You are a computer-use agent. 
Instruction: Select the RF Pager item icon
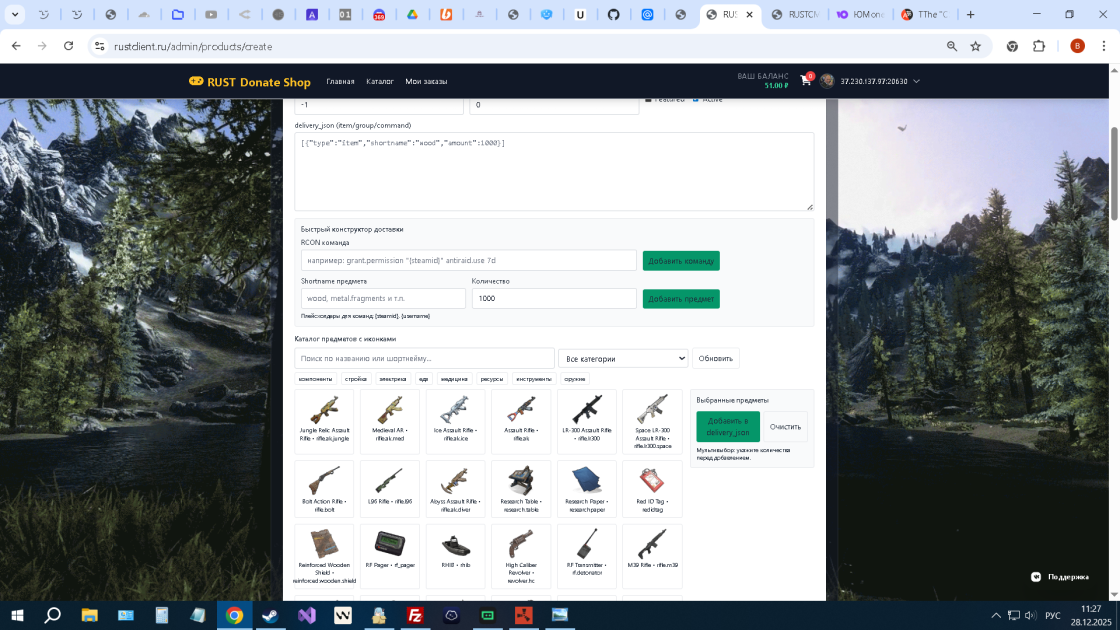pyautogui.click(x=389, y=544)
